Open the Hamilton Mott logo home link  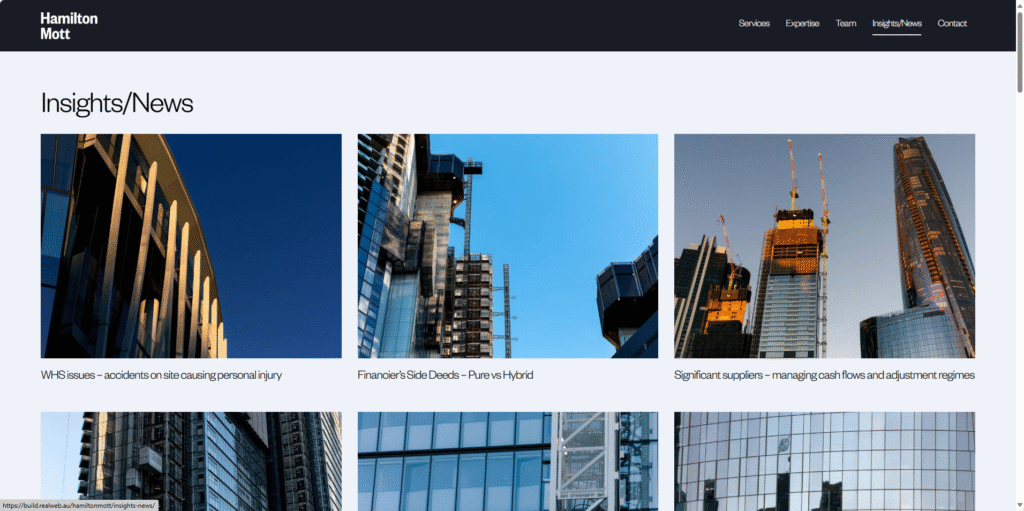[x=69, y=25]
